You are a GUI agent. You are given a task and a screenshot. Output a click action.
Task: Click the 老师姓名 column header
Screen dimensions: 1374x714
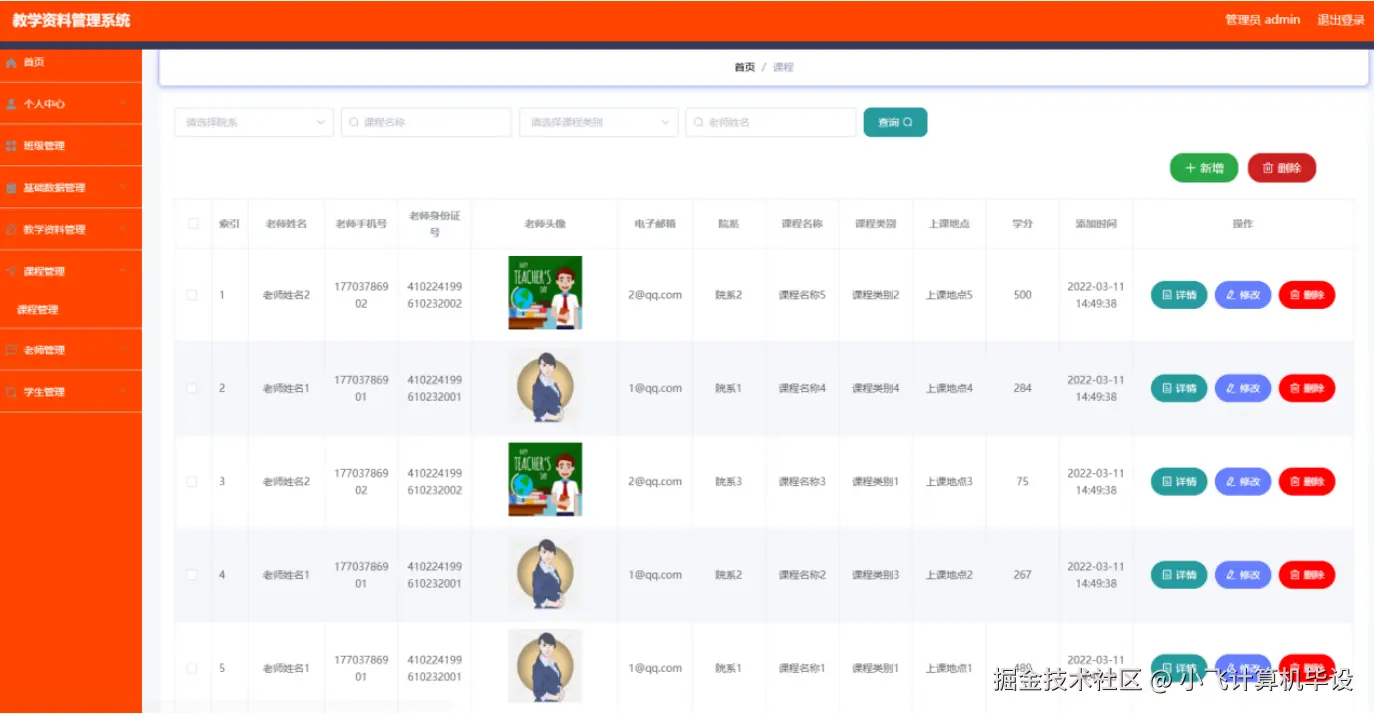pyautogui.click(x=286, y=224)
